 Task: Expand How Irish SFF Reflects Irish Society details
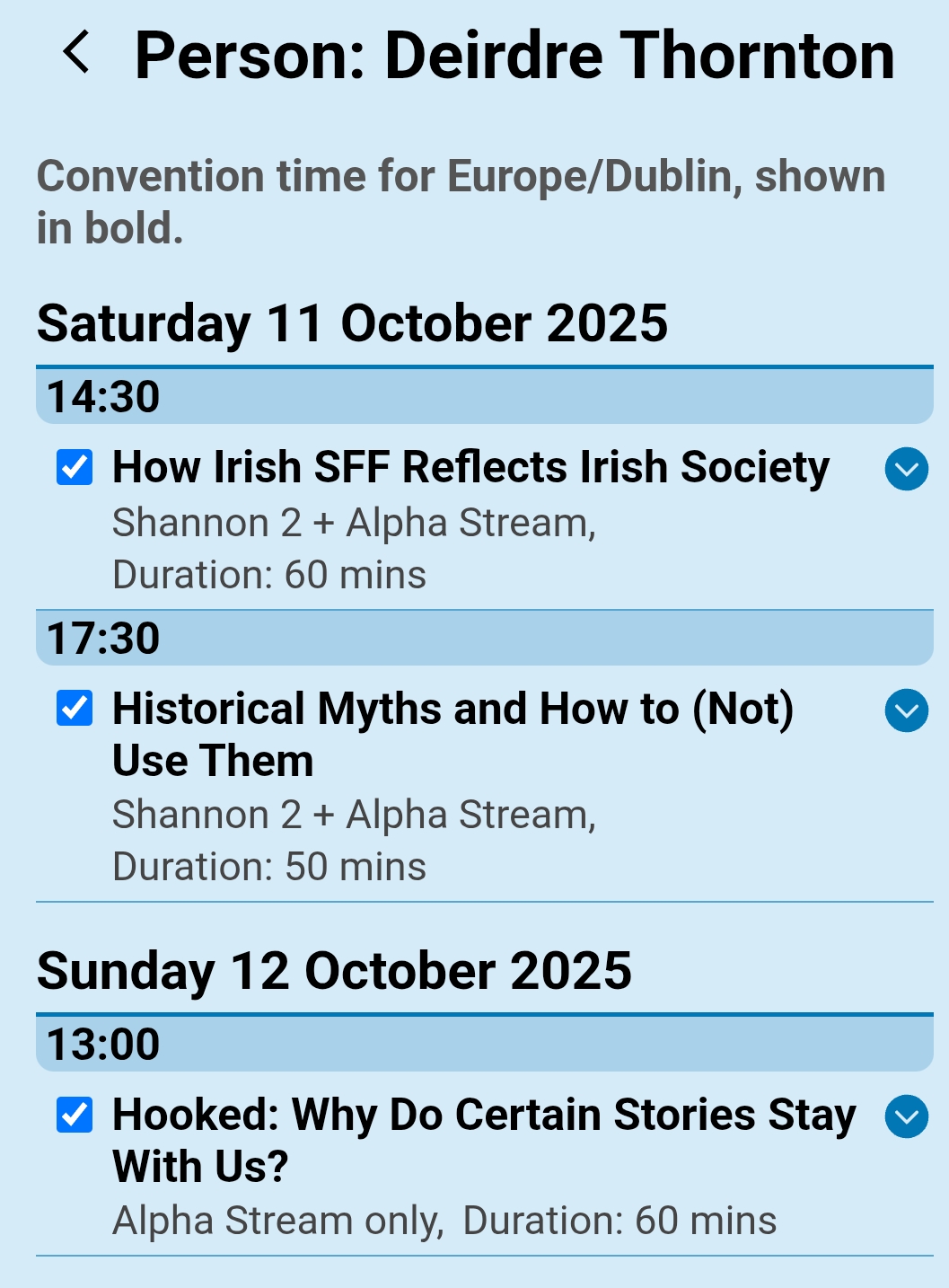906,469
